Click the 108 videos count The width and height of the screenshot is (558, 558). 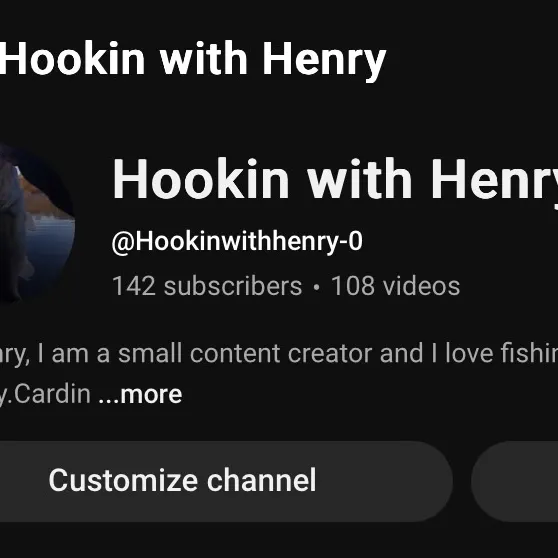[x=395, y=286]
